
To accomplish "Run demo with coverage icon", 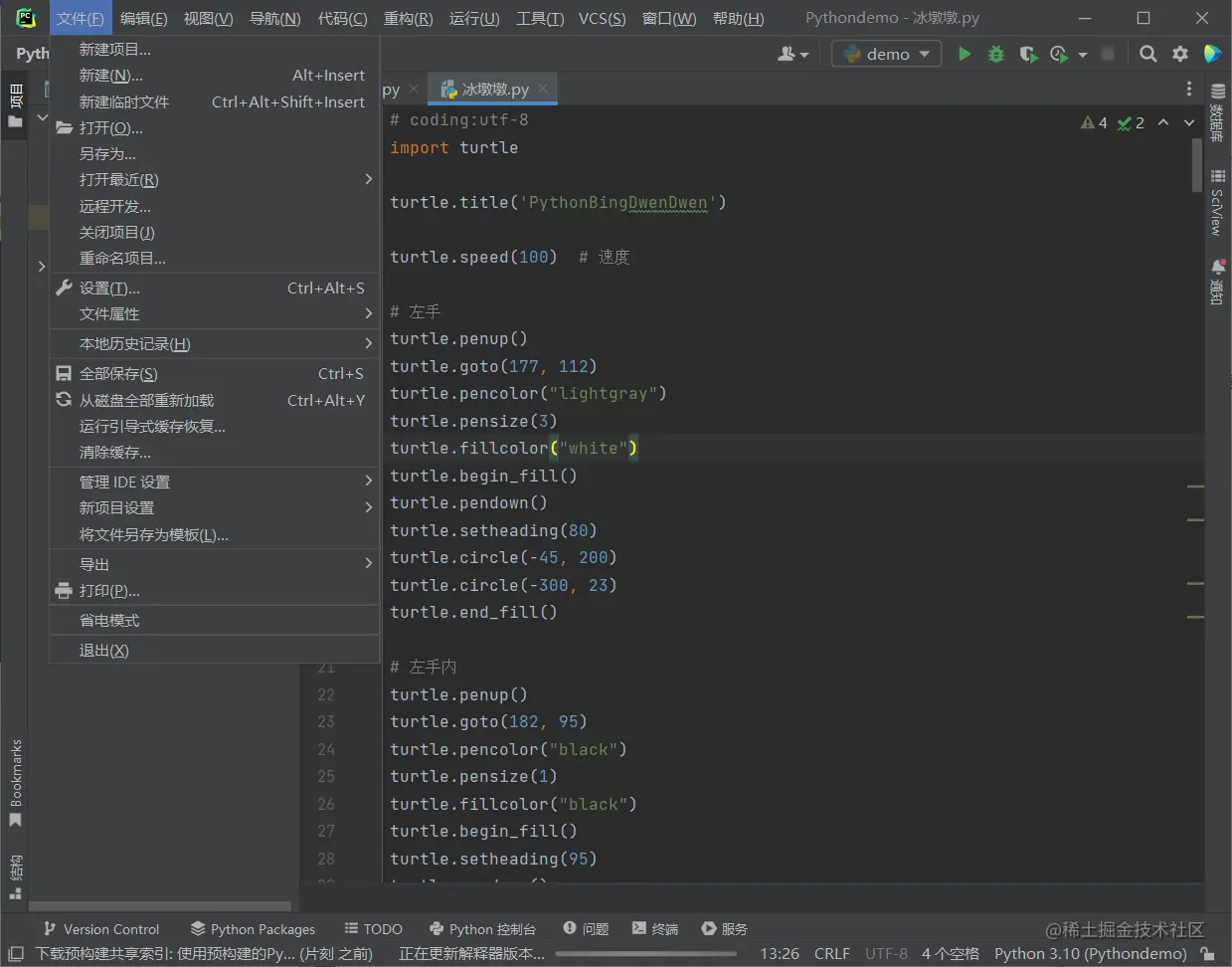I will click(1028, 54).
